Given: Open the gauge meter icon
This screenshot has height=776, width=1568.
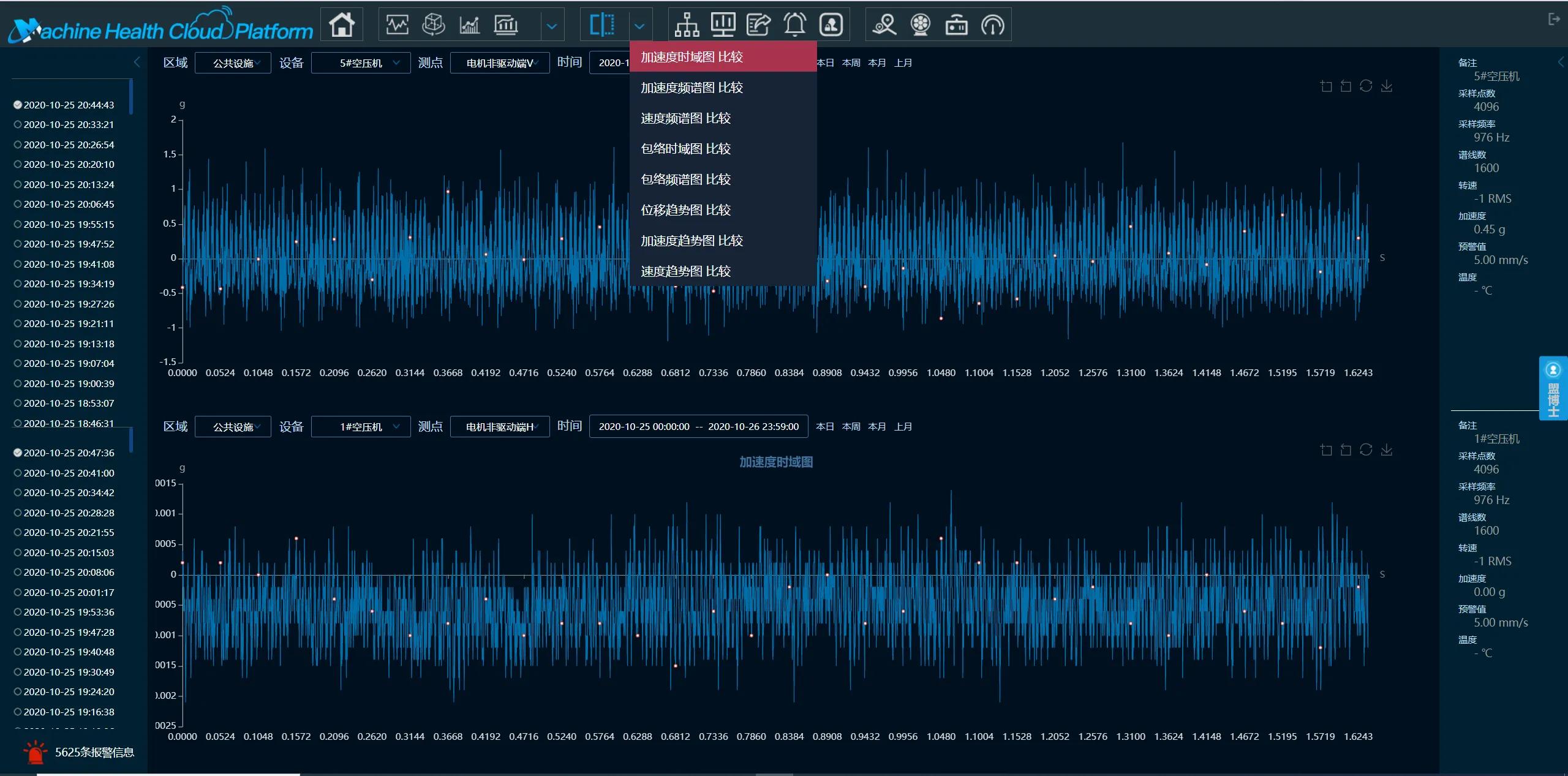Looking at the screenshot, I should [993, 25].
